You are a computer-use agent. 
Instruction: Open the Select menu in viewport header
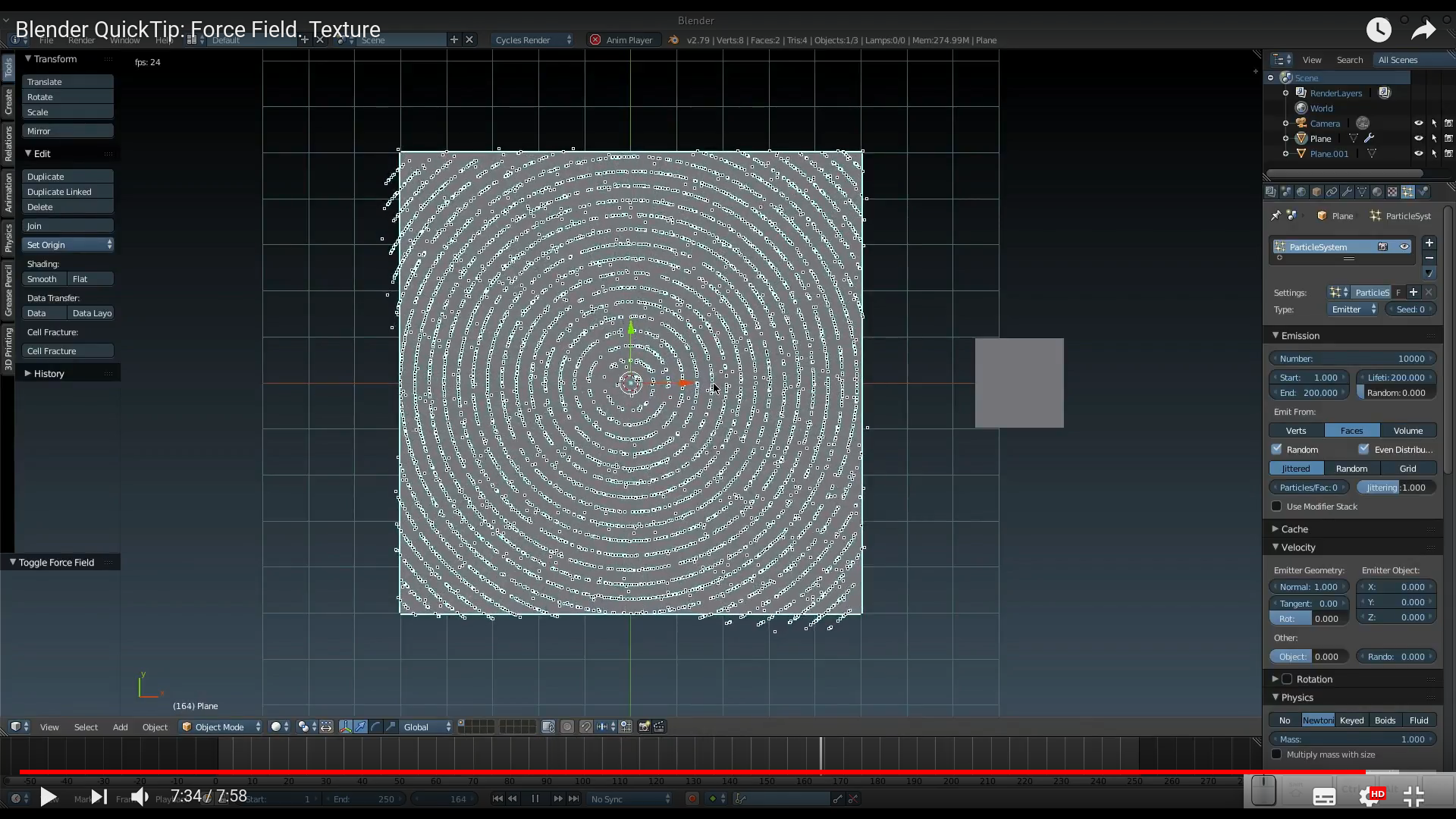click(86, 726)
